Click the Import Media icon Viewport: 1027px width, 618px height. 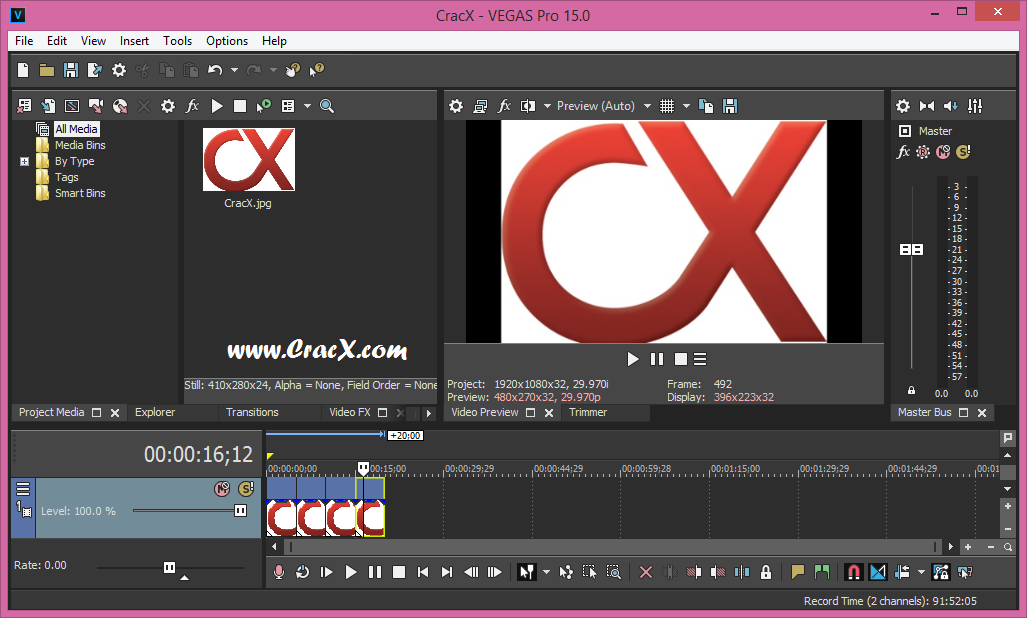pyautogui.click(x=48, y=106)
